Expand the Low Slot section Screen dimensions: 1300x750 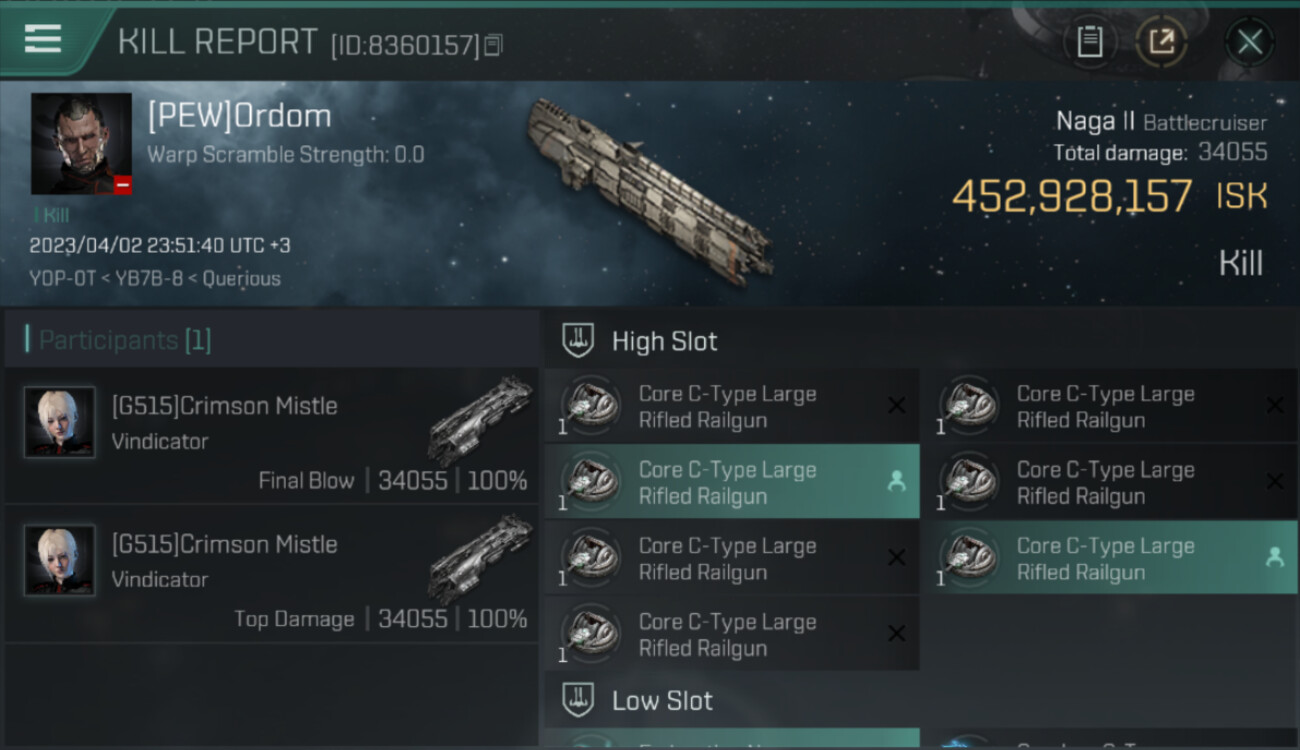click(578, 700)
